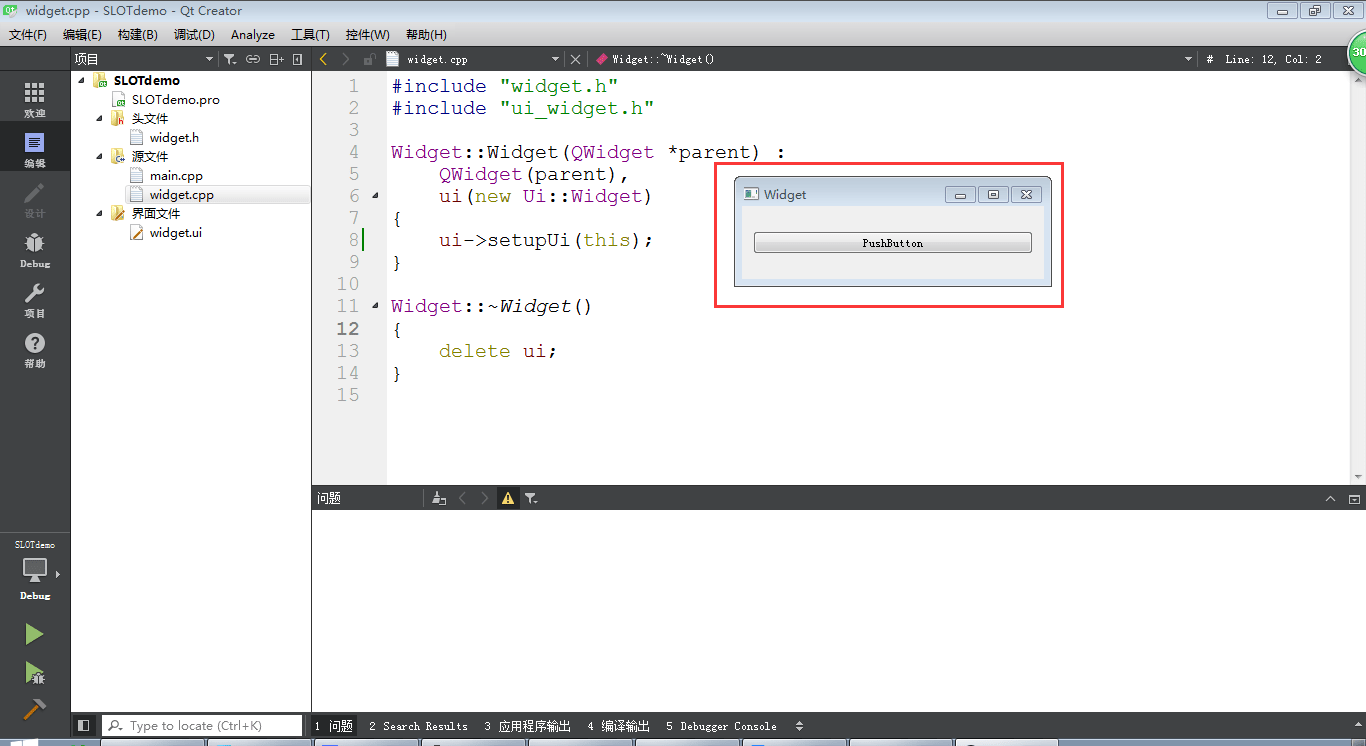Collapse the 源文件 sources folder
Viewport: 1366px width, 746px height.
click(x=100, y=156)
